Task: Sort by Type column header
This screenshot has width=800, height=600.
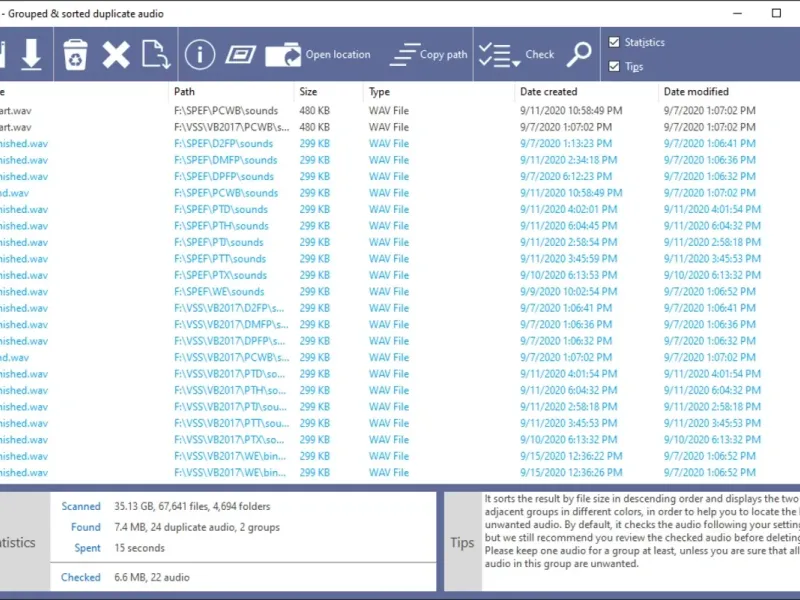Action: click(x=379, y=92)
